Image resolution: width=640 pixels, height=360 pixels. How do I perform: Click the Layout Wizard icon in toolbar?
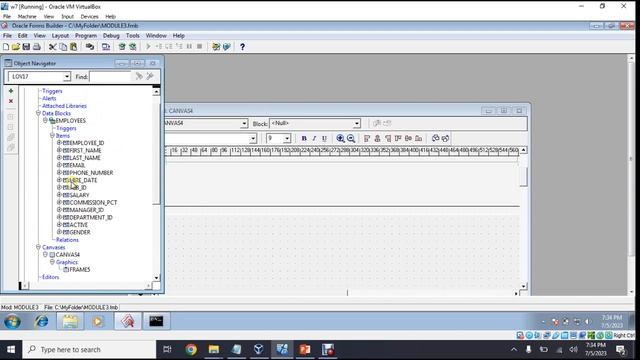pos(227,47)
